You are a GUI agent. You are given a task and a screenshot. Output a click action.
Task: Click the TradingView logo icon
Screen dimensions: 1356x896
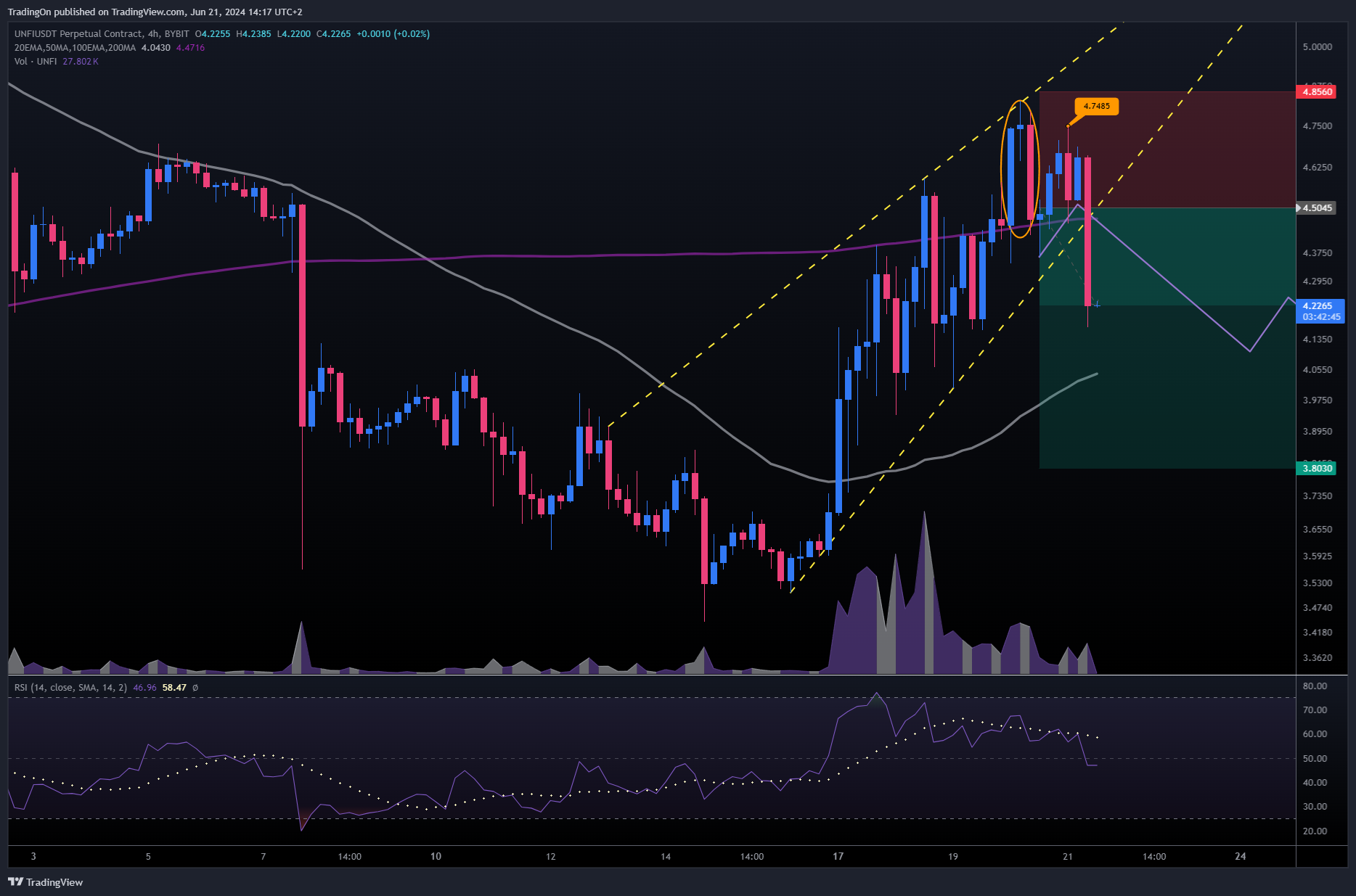(15, 881)
